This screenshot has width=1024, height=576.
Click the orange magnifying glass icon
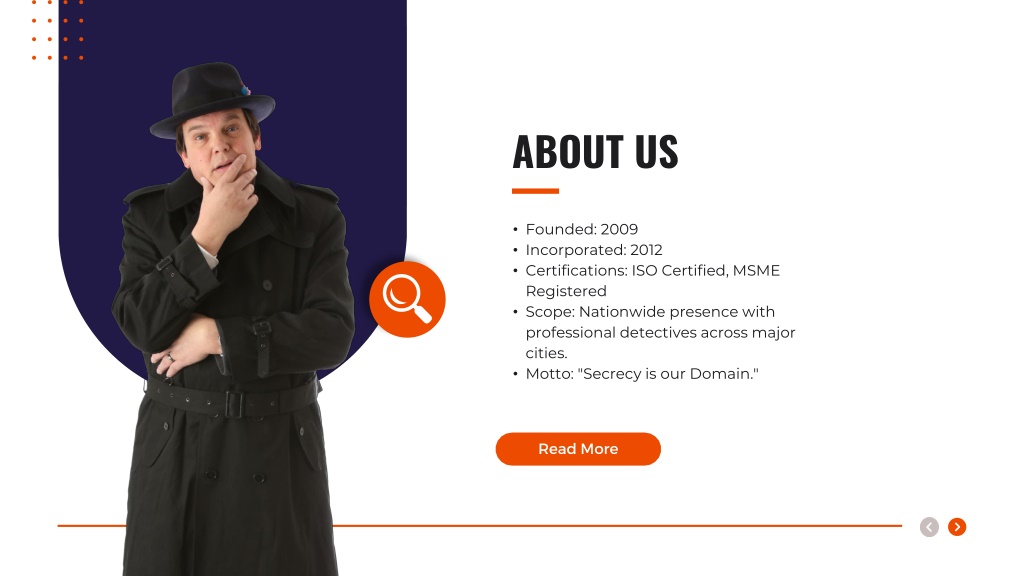tap(407, 299)
